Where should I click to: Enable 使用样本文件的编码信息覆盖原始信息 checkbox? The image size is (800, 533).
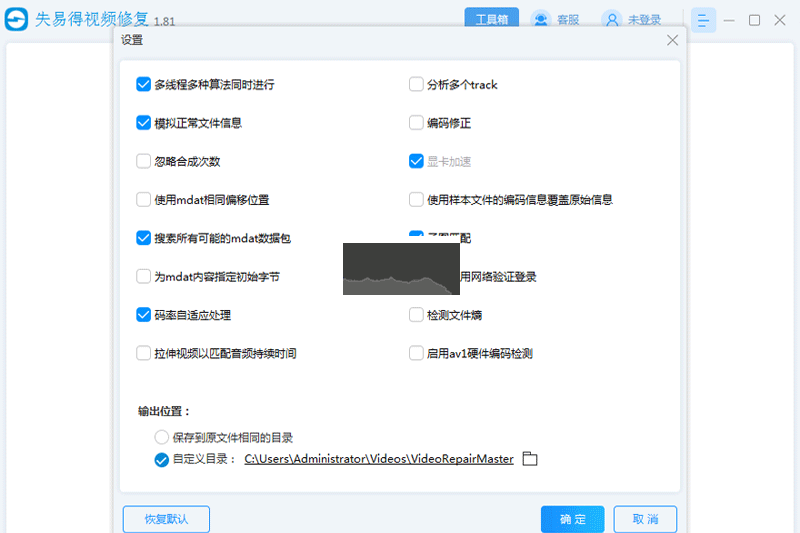(x=416, y=199)
